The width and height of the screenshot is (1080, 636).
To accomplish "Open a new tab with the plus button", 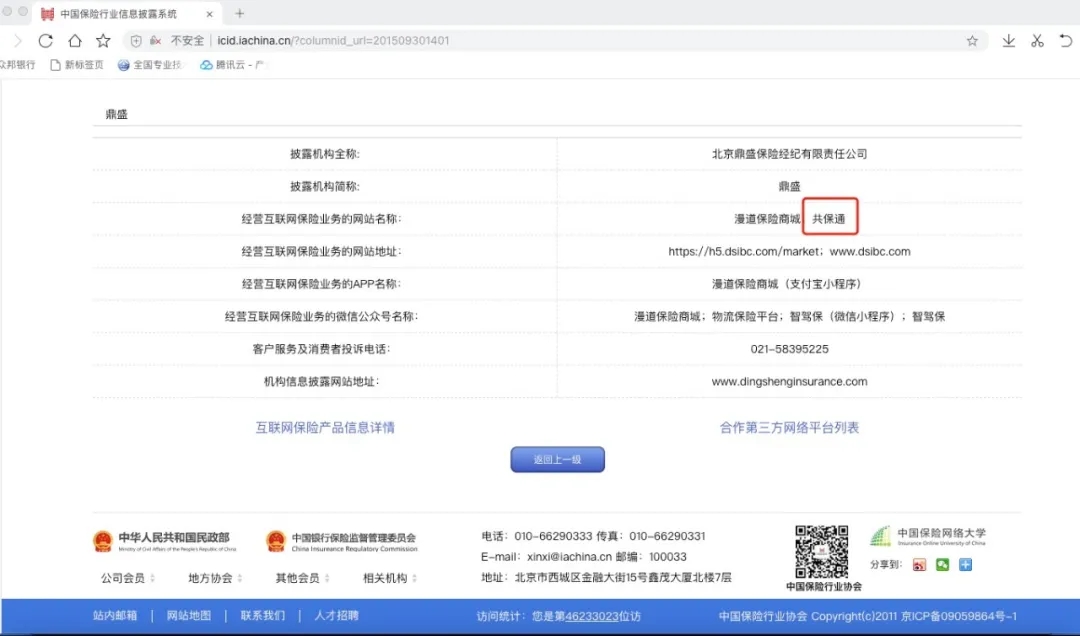I will (240, 13).
